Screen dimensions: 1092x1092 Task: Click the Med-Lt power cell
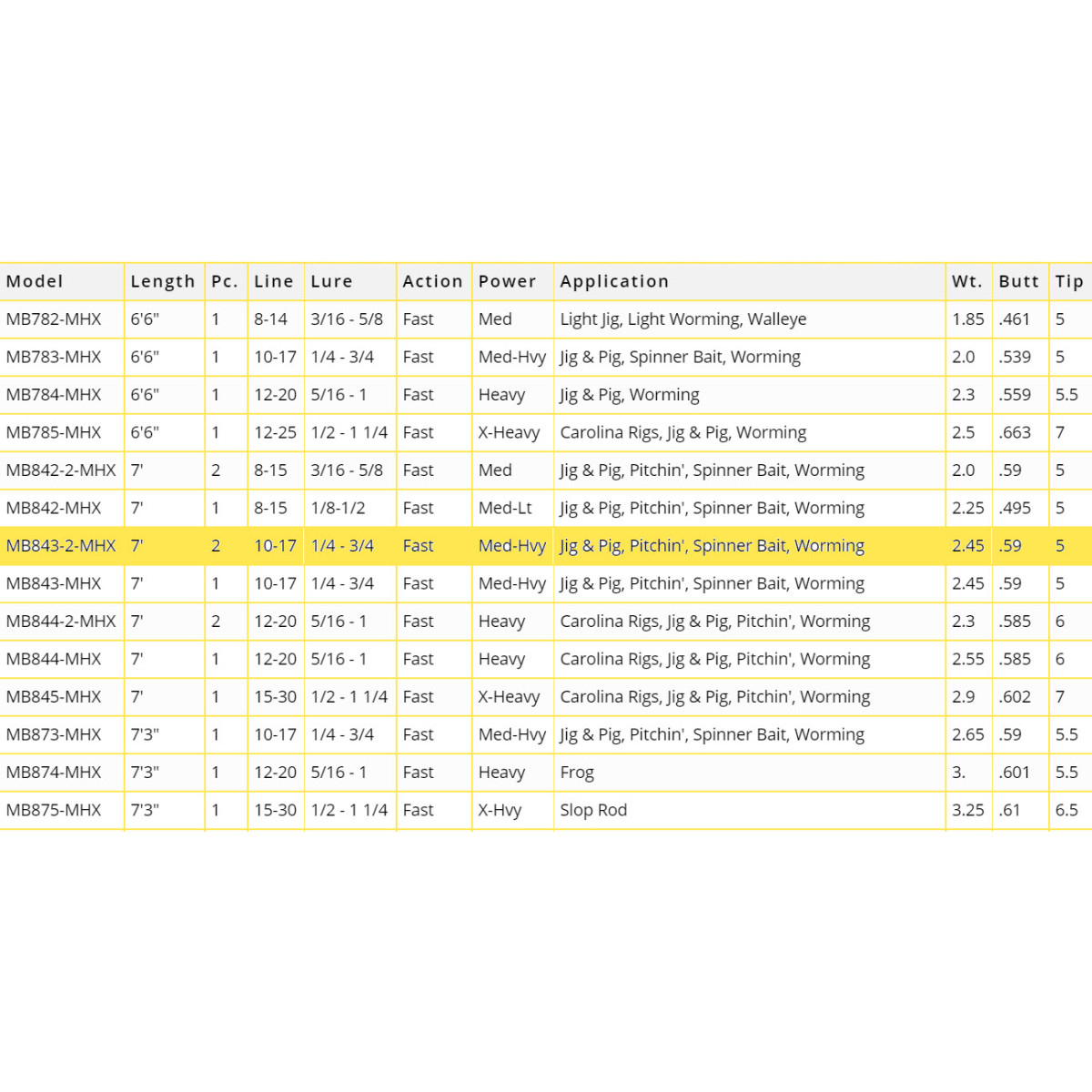[505, 508]
